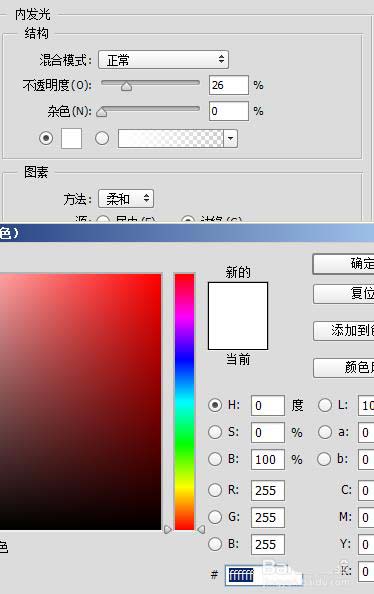Click the Lab b value field

pos(366,460)
